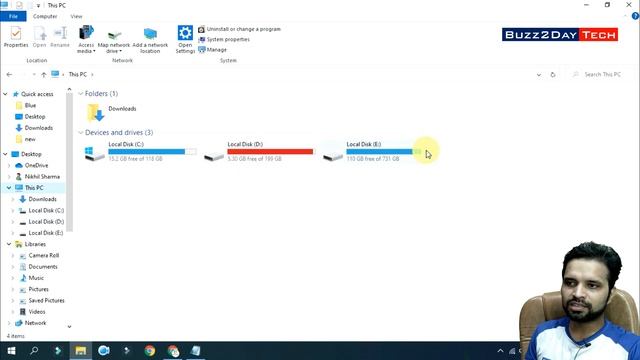The image size is (640, 360).
Task: Select Nikhil Sharma user folder
Action: click(42, 177)
